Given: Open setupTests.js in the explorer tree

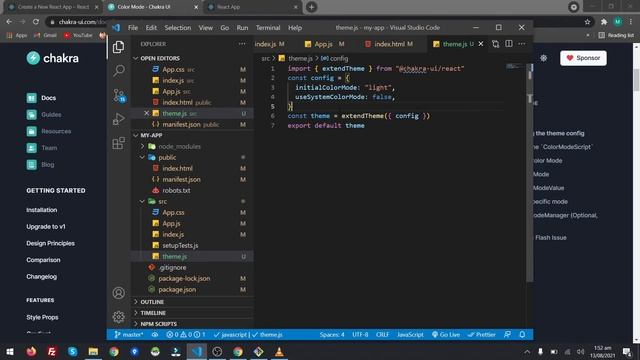Looking at the screenshot, I should (x=180, y=245).
